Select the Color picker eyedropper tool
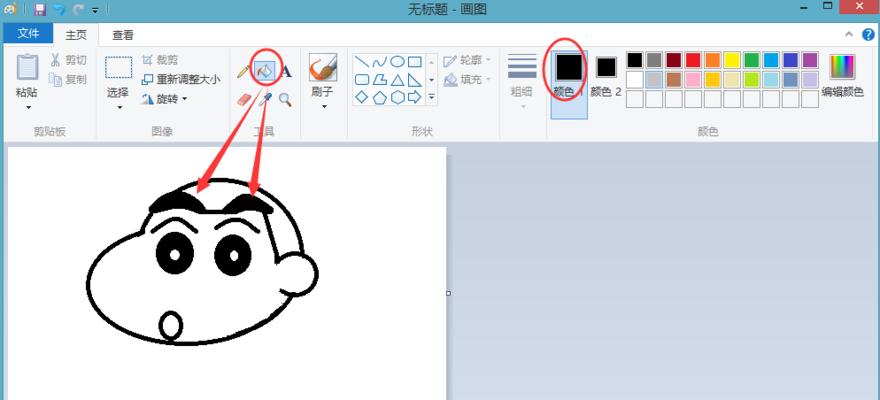This screenshot has width=880, height=400. [265, 100]
